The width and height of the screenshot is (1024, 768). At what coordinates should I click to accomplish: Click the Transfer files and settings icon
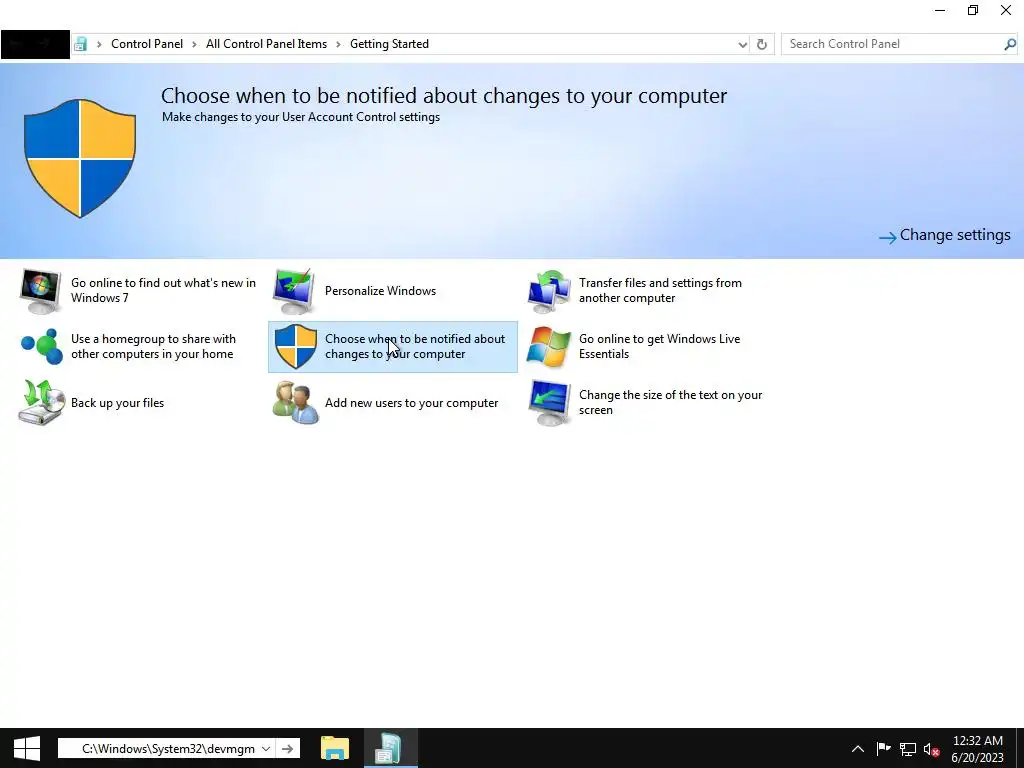(549, 291)
